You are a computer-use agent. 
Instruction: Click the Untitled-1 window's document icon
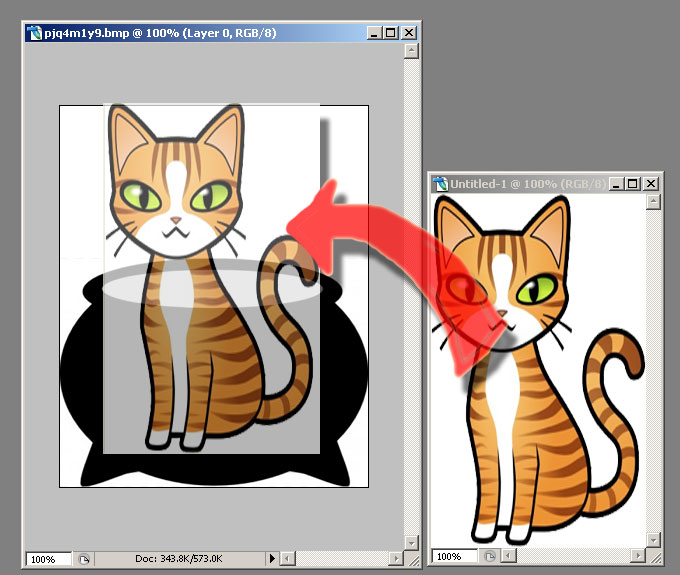click(440, 184)
